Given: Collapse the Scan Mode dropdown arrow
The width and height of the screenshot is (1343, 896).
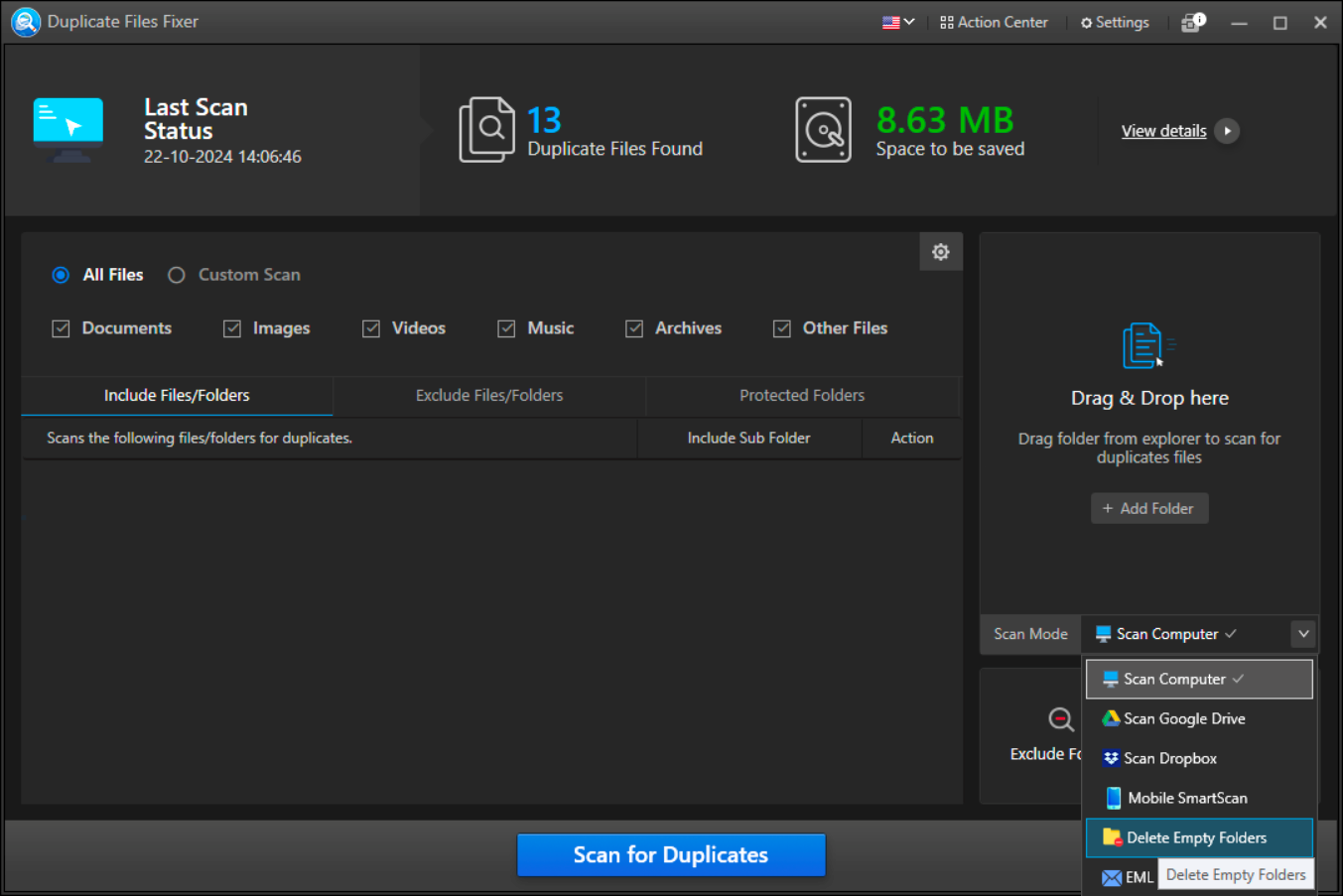Looking at the screenshot, I should pos(1303,634).
